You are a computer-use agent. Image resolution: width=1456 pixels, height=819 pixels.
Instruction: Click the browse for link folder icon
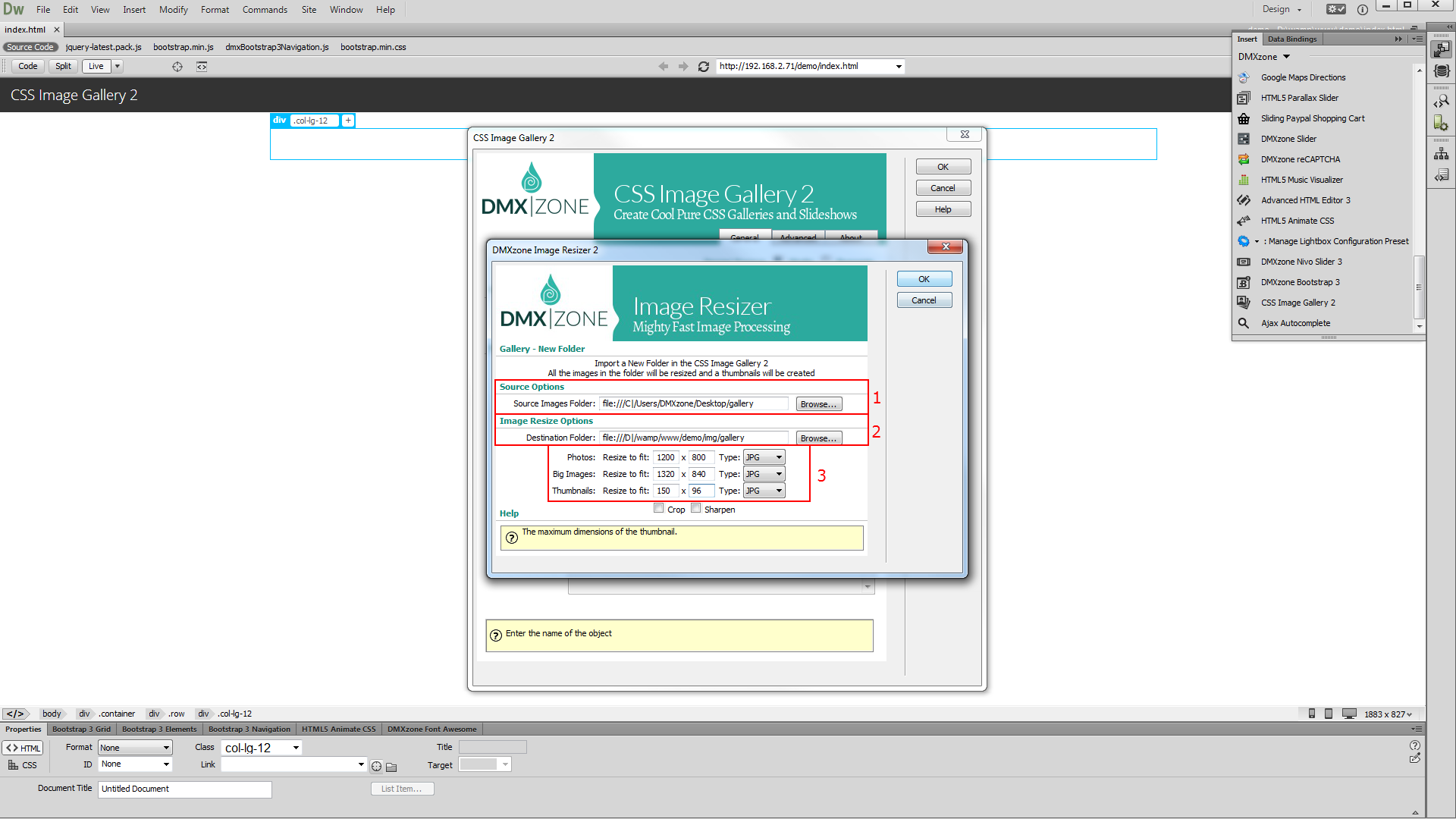(391, 767)
